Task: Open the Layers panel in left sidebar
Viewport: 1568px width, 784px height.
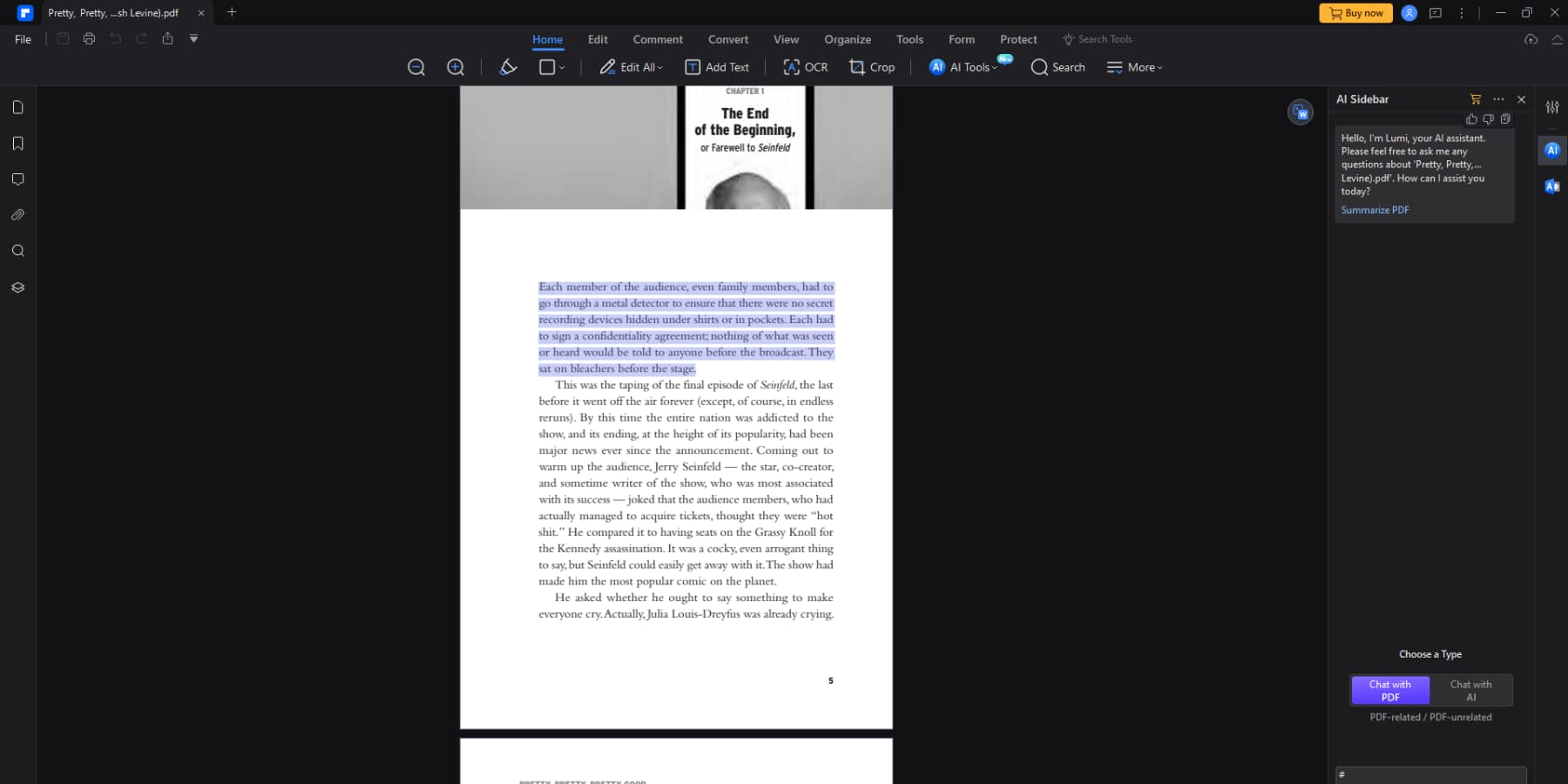Action: [17, 287]
